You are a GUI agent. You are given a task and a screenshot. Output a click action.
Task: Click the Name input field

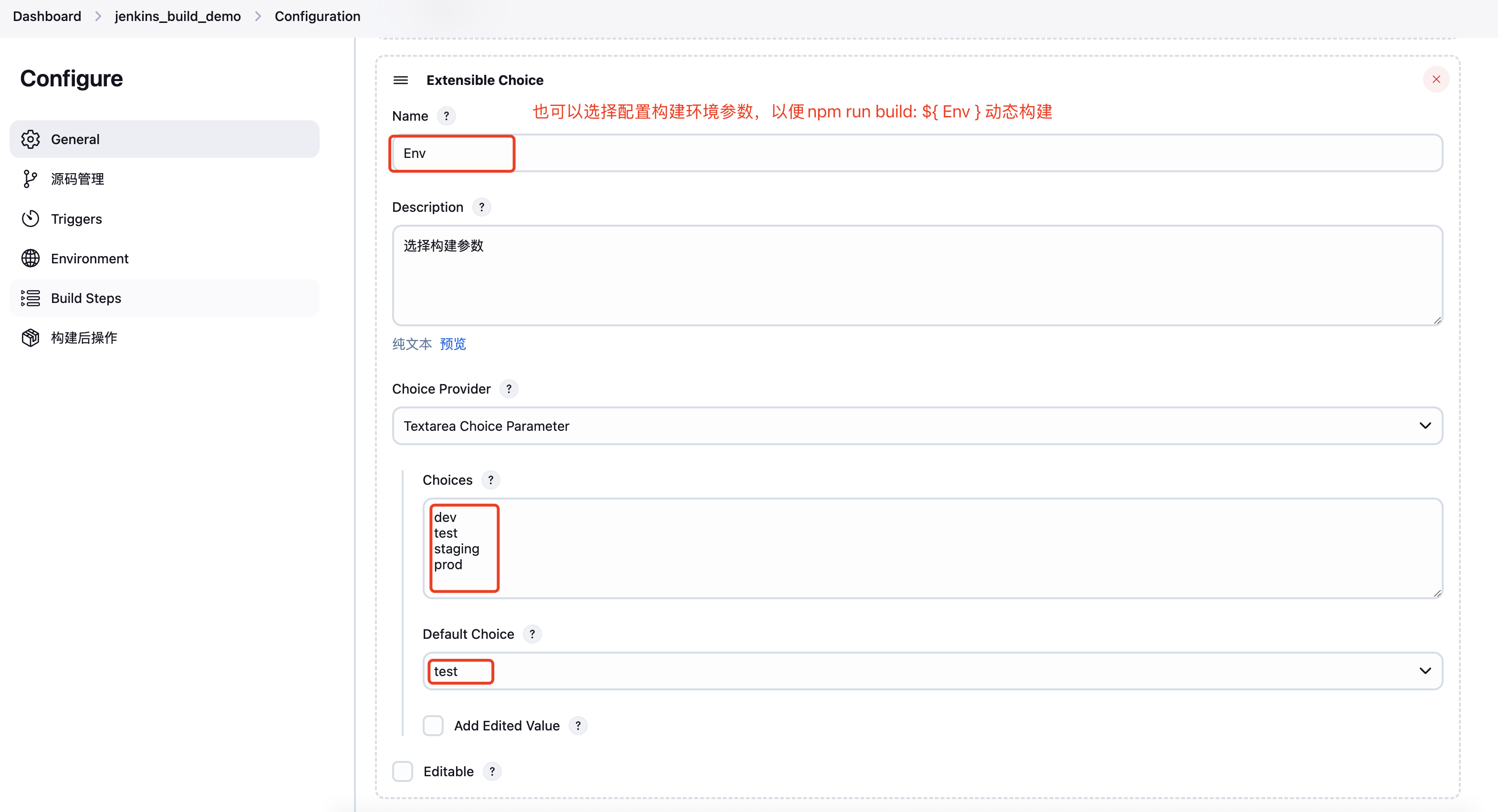917,153
